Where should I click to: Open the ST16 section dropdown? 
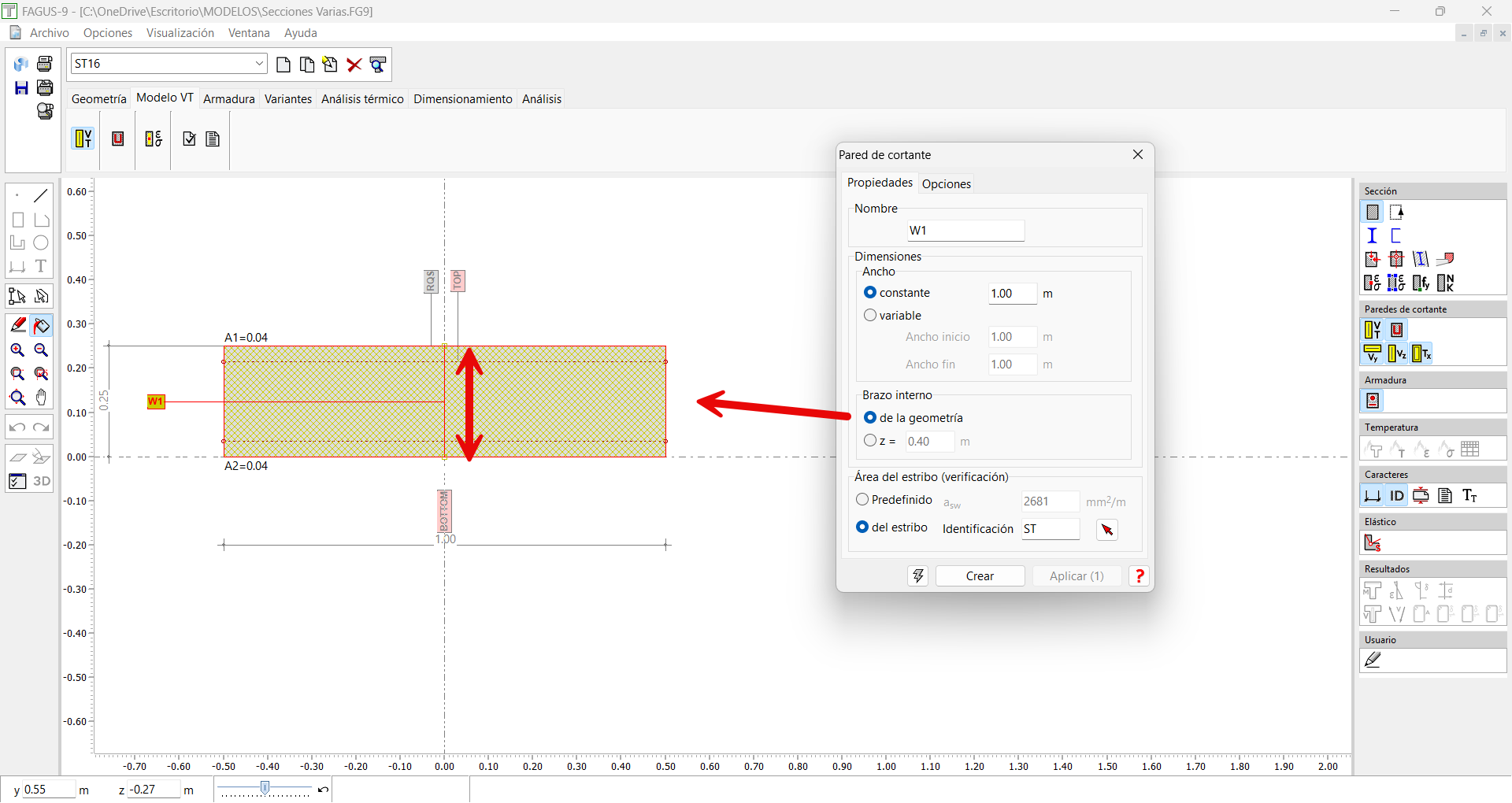(x=259, y=64)
